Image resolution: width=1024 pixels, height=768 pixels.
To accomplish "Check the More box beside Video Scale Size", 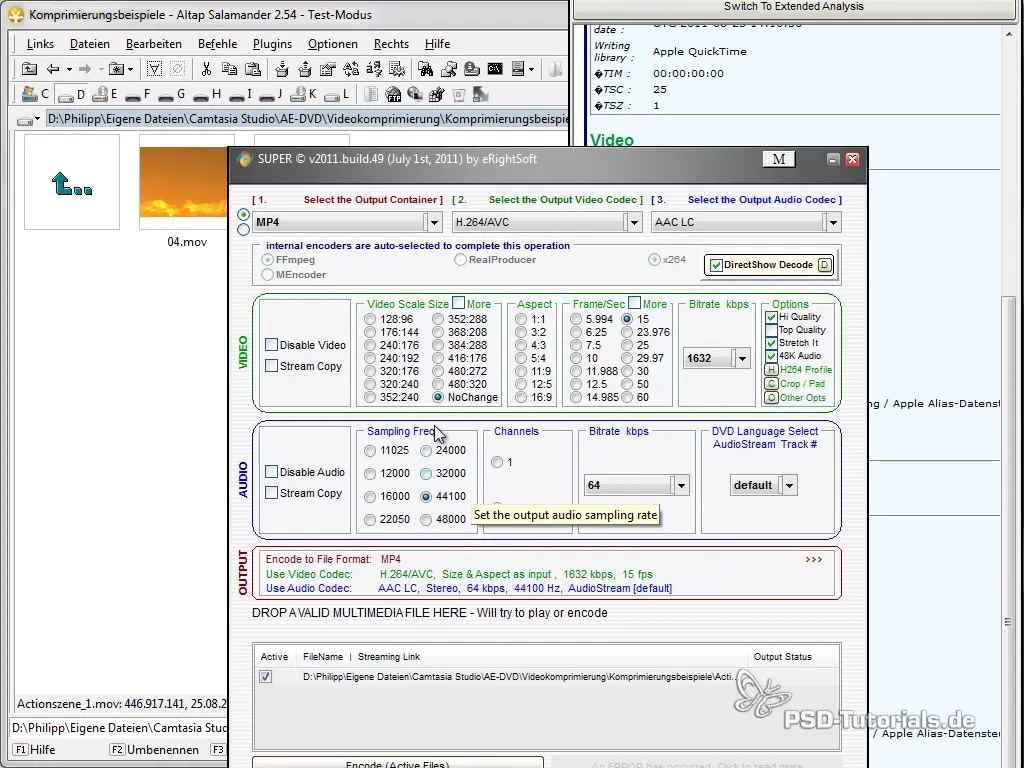I will pos(458,303).
